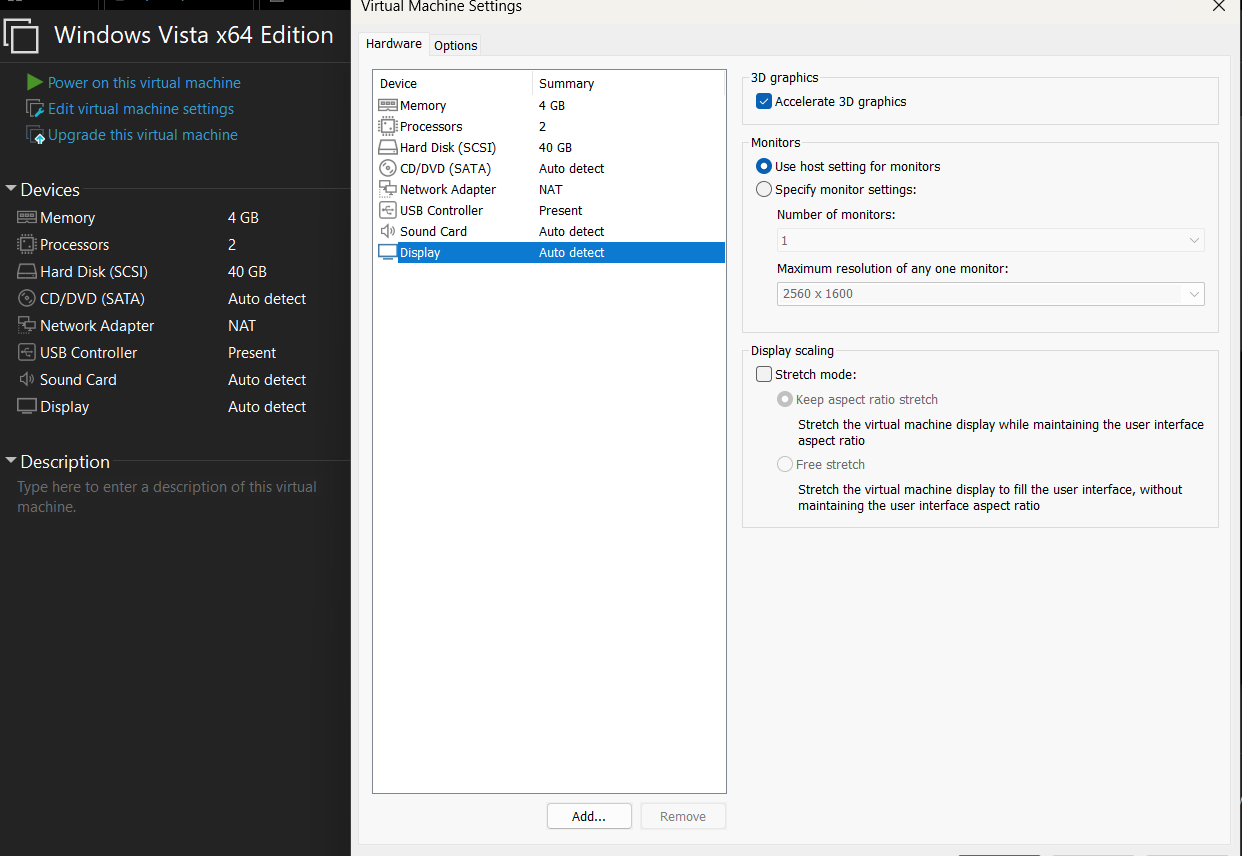
Task: Click the CD/DVD icon in the sidebar Devices panel
Action: [26, 298]
